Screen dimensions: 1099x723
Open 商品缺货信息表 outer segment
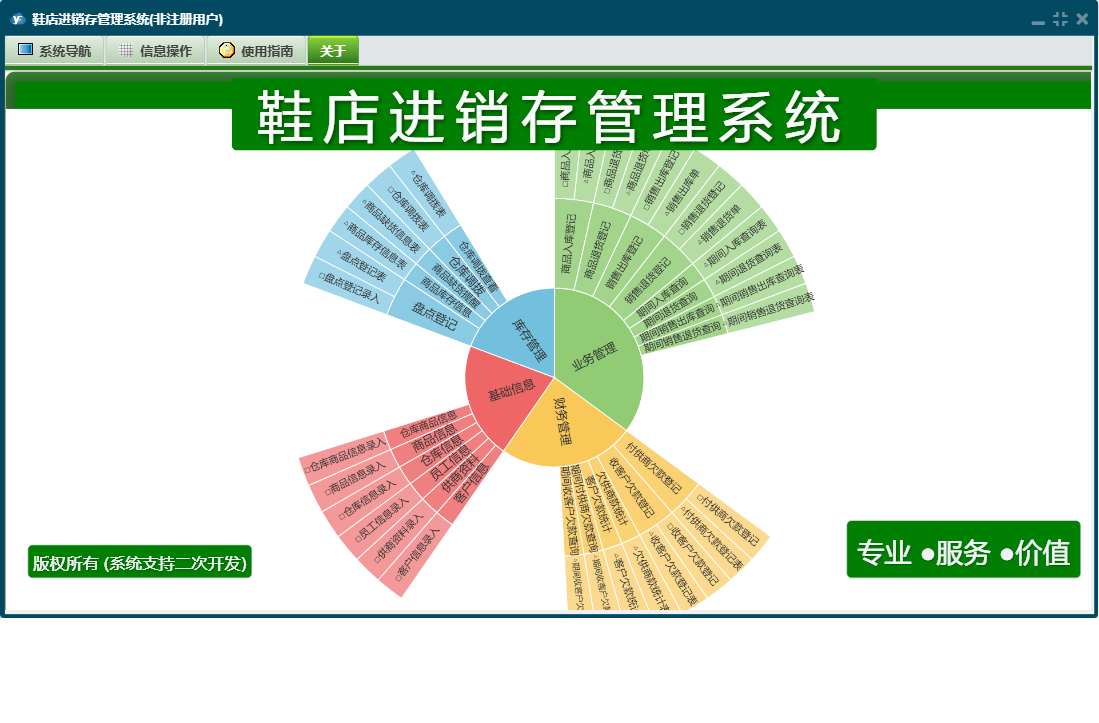click(x=392, y=226)
